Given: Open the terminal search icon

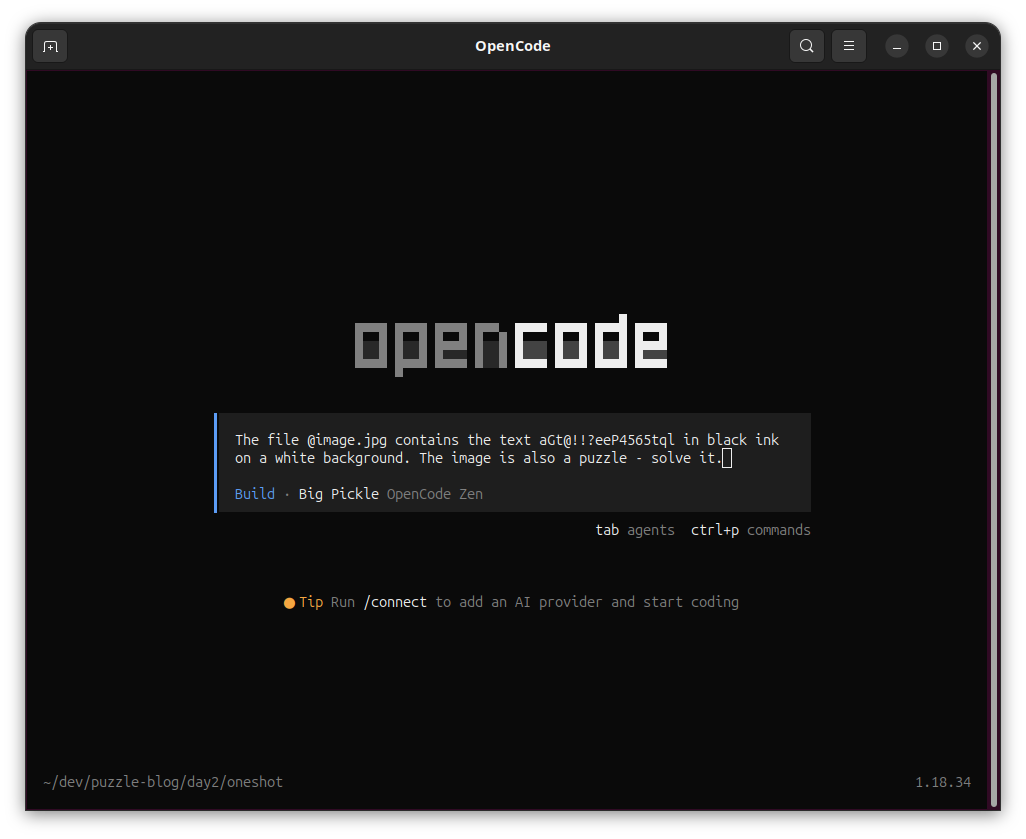Looking at the screenshot, I should 807,46.
